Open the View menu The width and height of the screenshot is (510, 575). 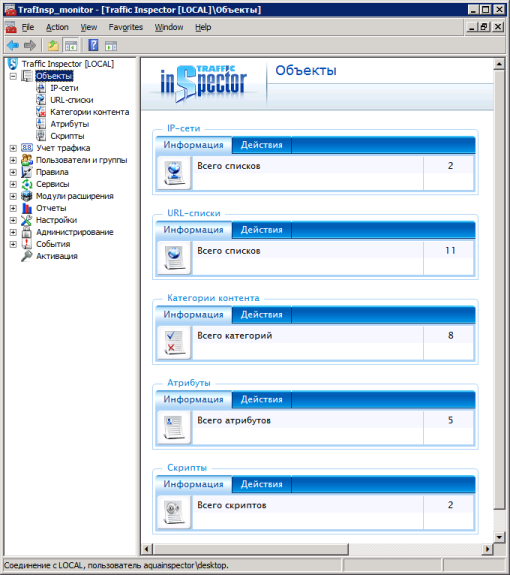coord(89,27)
